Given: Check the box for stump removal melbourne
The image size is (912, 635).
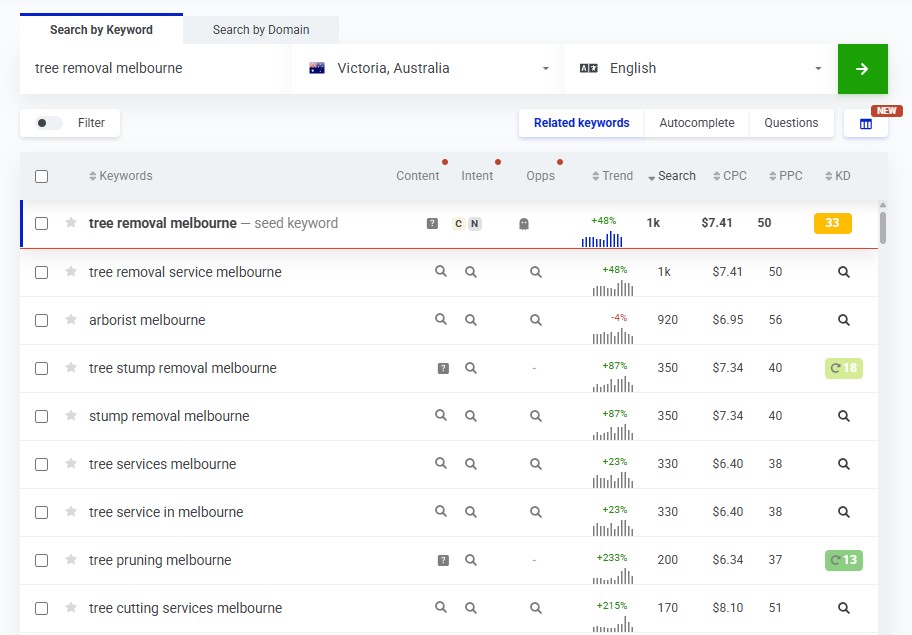Looking at the screenshot, I should tap(41, 416).
